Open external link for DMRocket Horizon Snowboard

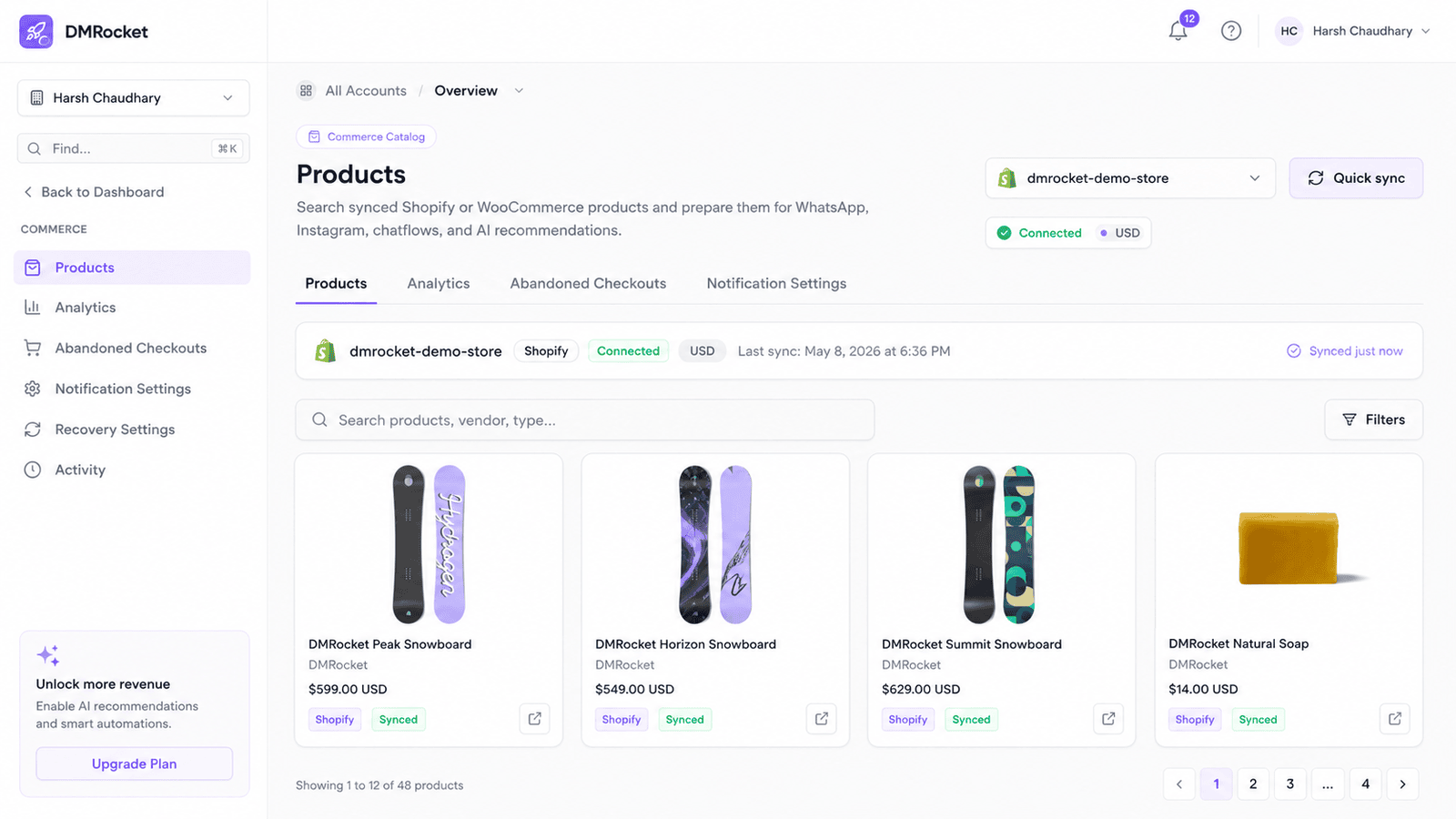[822, 719]
